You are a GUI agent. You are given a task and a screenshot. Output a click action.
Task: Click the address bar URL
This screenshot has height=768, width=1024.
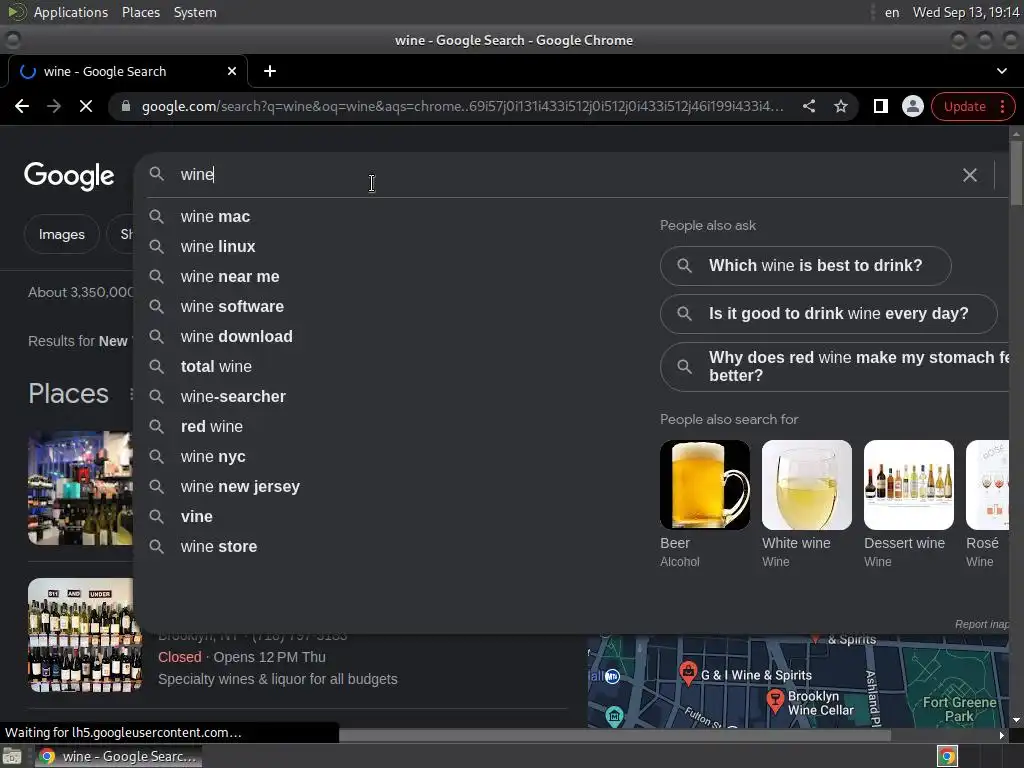coord(462,106)
